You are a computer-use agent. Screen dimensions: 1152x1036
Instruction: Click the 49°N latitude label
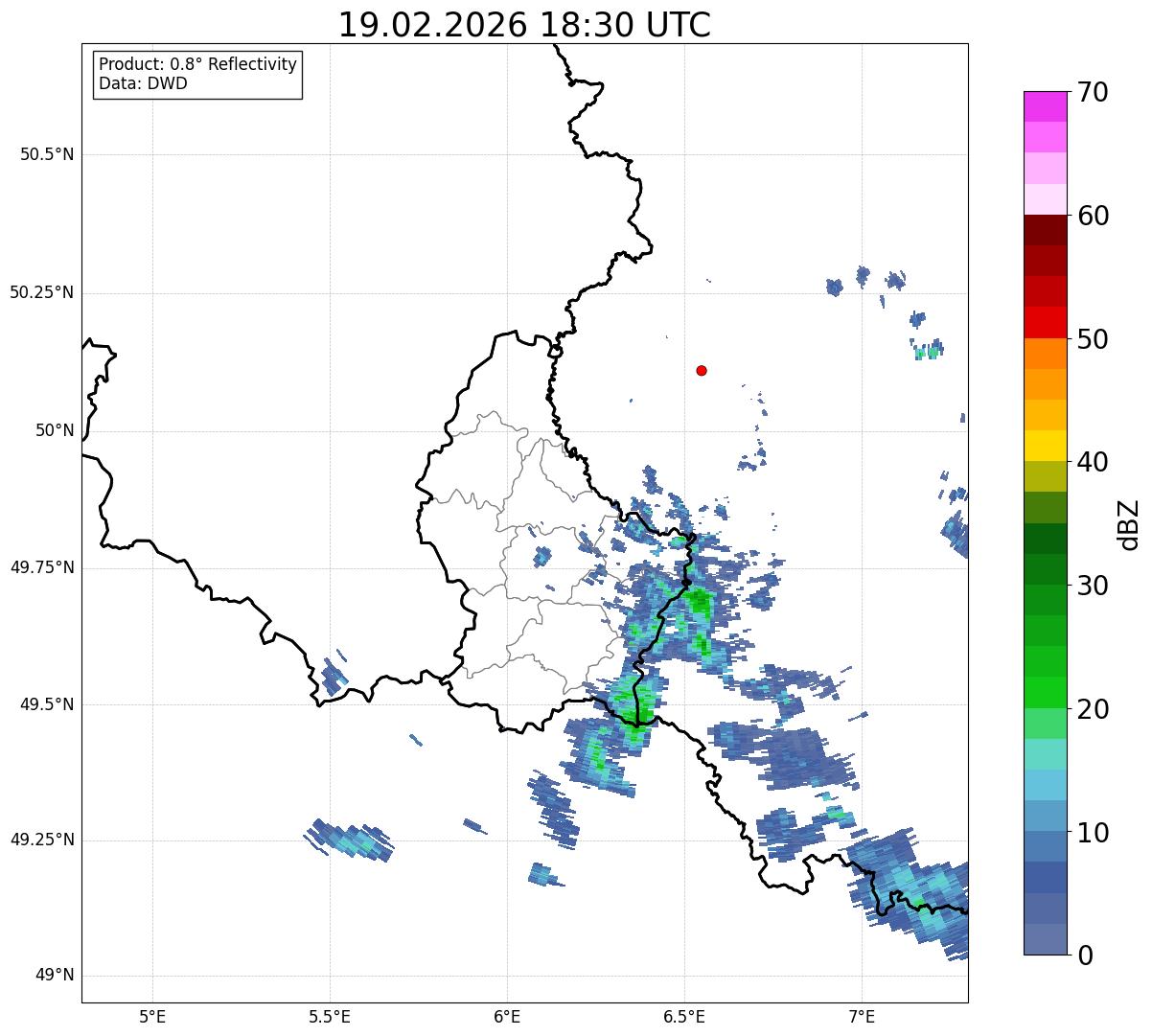click(x=55, y=976)
